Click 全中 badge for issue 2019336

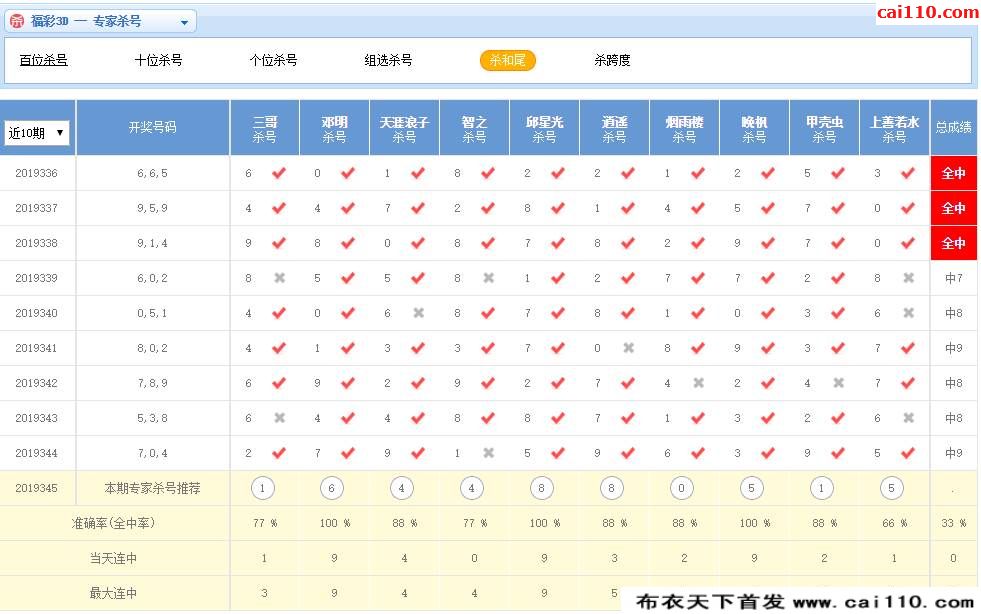coord(954,173)
